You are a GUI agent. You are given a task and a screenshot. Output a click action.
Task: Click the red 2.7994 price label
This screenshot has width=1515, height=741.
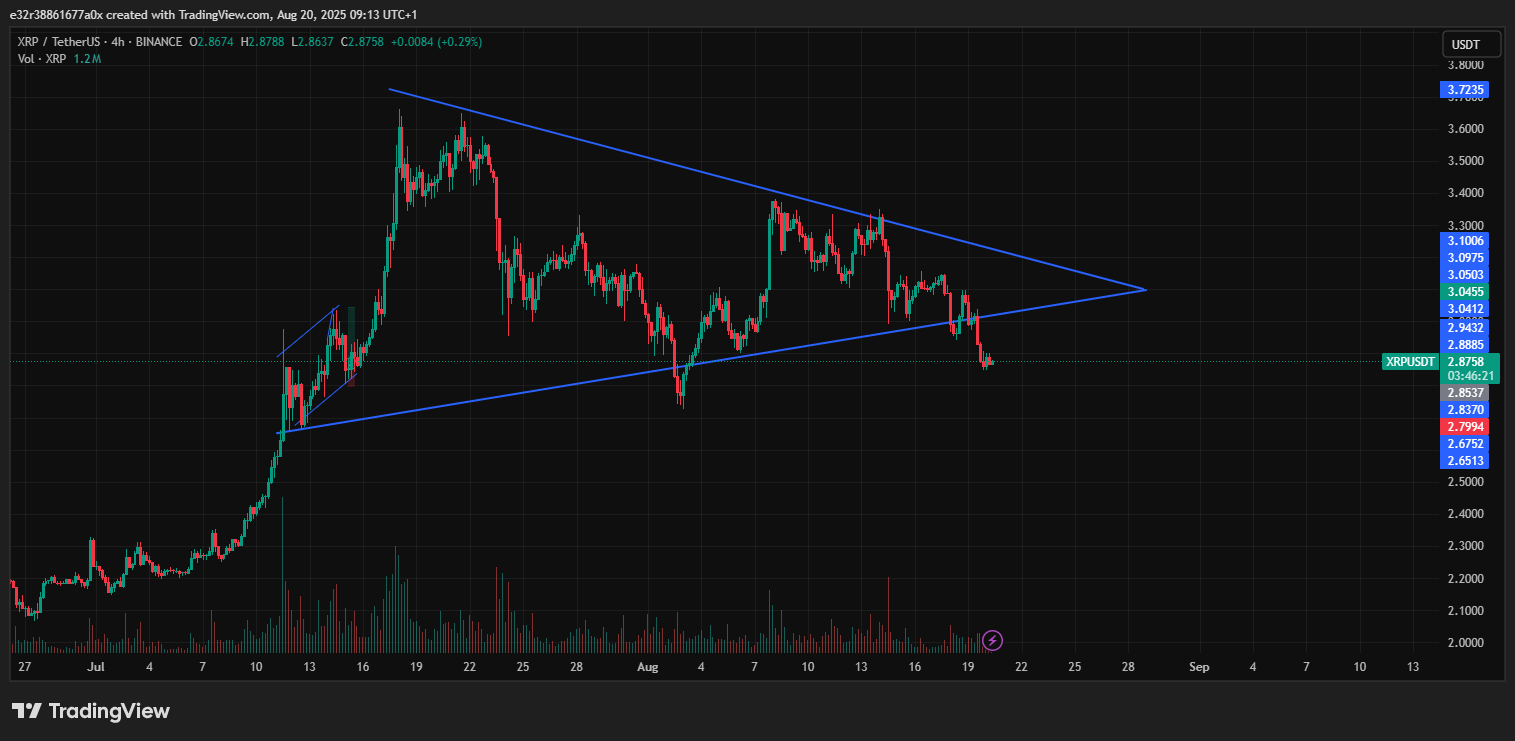[1464, 425]
